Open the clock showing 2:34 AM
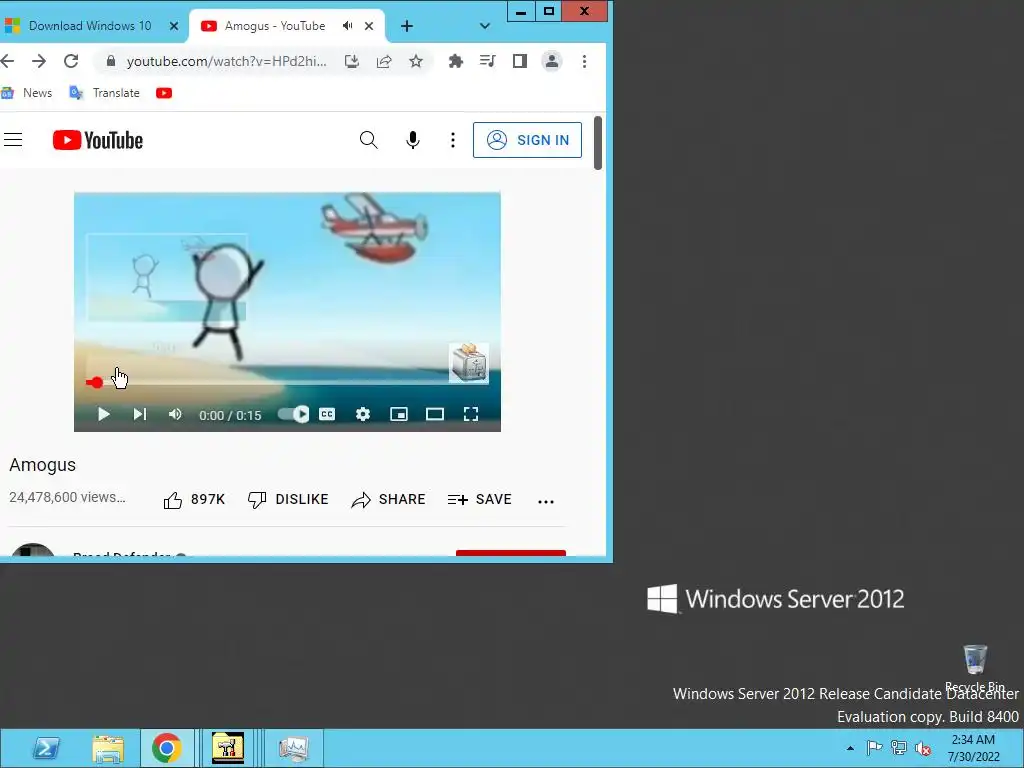Image resolution: width=1024 pixels, height=768 pixels. click(x=974, y=748)
